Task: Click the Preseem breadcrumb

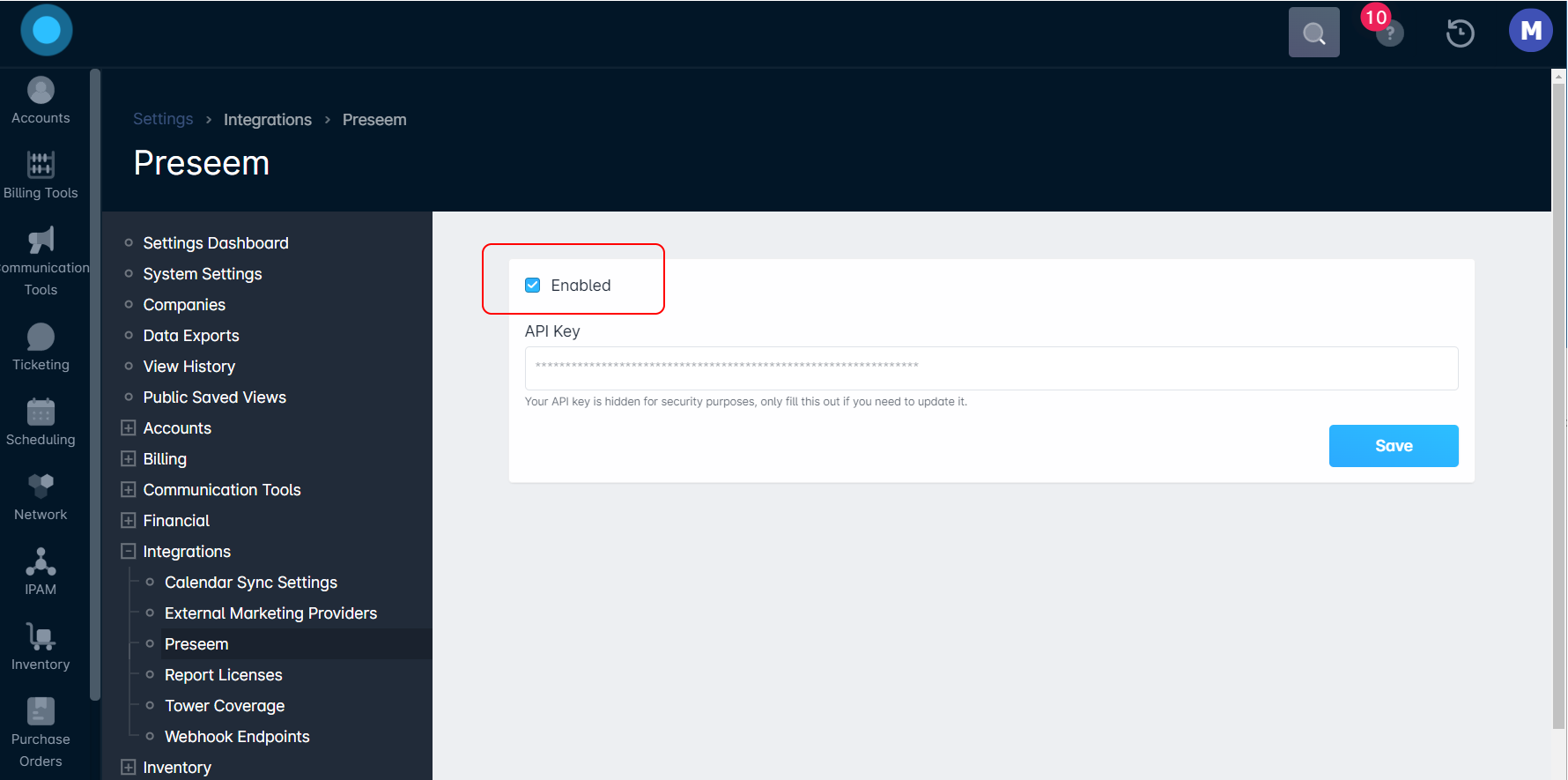Action: point(374,119)
